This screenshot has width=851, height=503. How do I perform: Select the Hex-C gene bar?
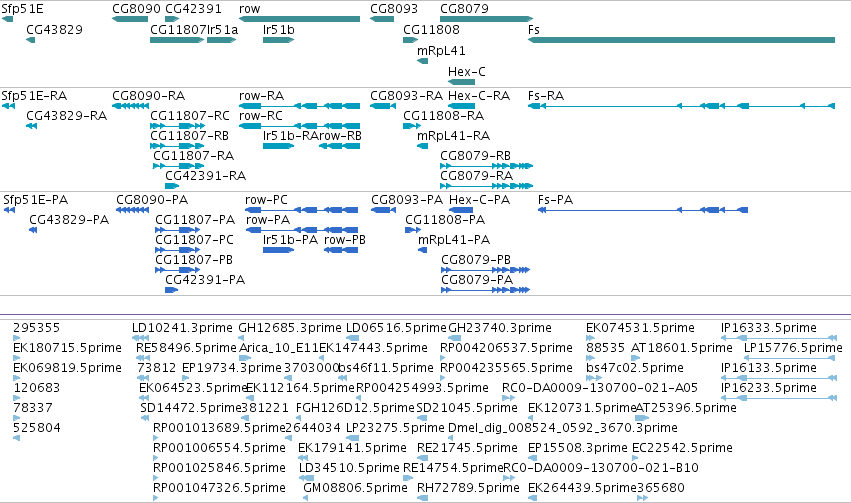click(461, 82)
